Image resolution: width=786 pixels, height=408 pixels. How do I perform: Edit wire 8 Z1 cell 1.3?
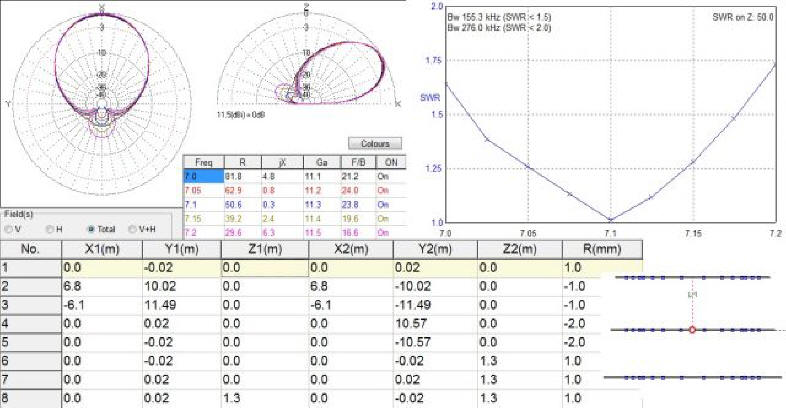tap(265, 398)
